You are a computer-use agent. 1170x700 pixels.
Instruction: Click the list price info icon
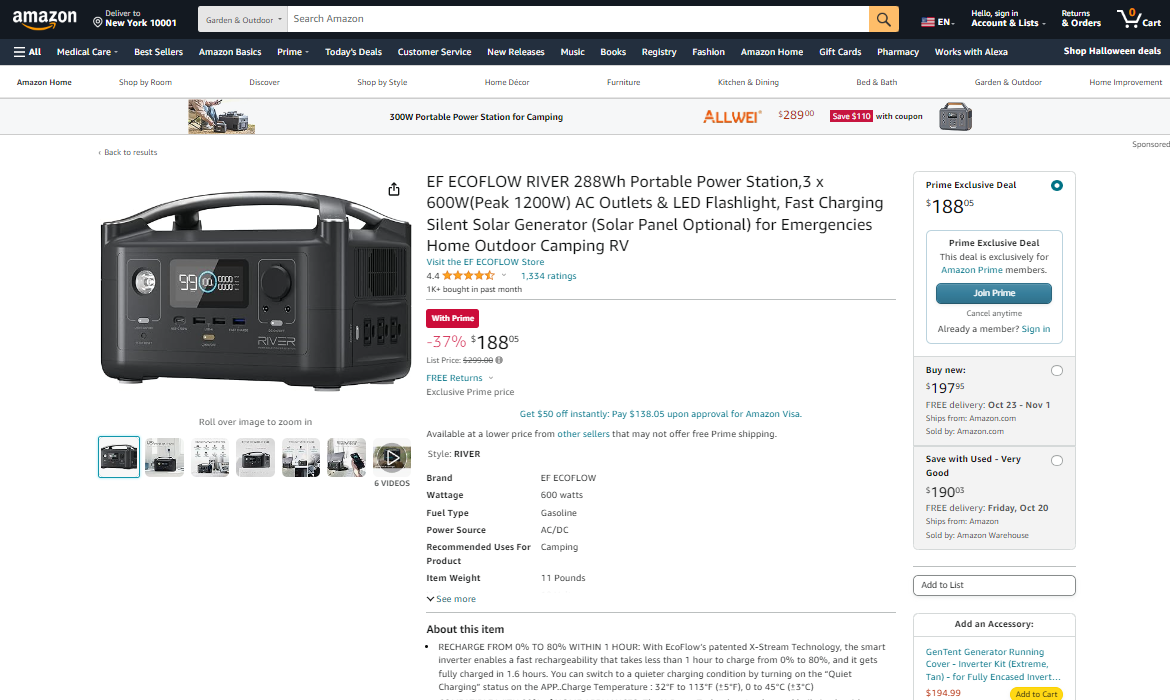[499, 360]
